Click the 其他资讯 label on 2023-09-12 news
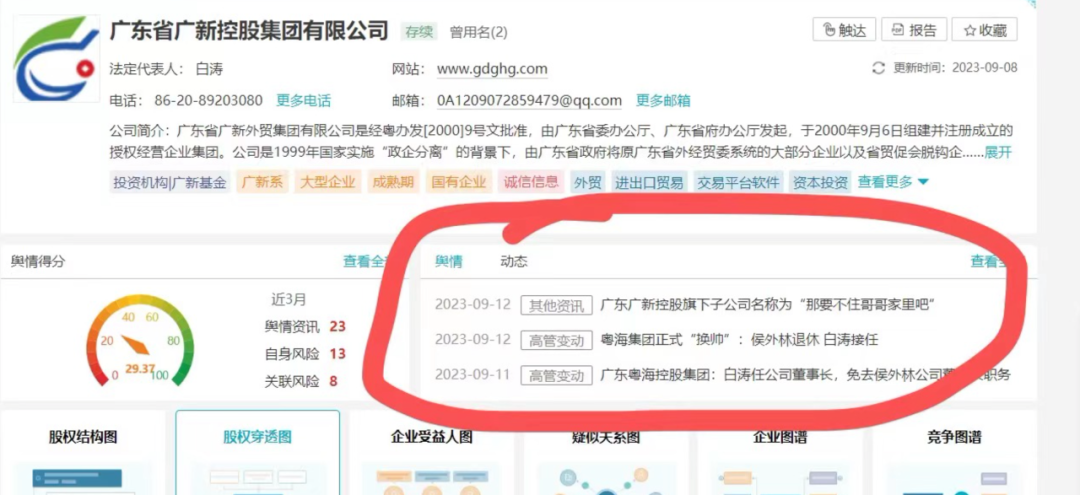This screenshot has height=495, width=1080. click(557, 305)
